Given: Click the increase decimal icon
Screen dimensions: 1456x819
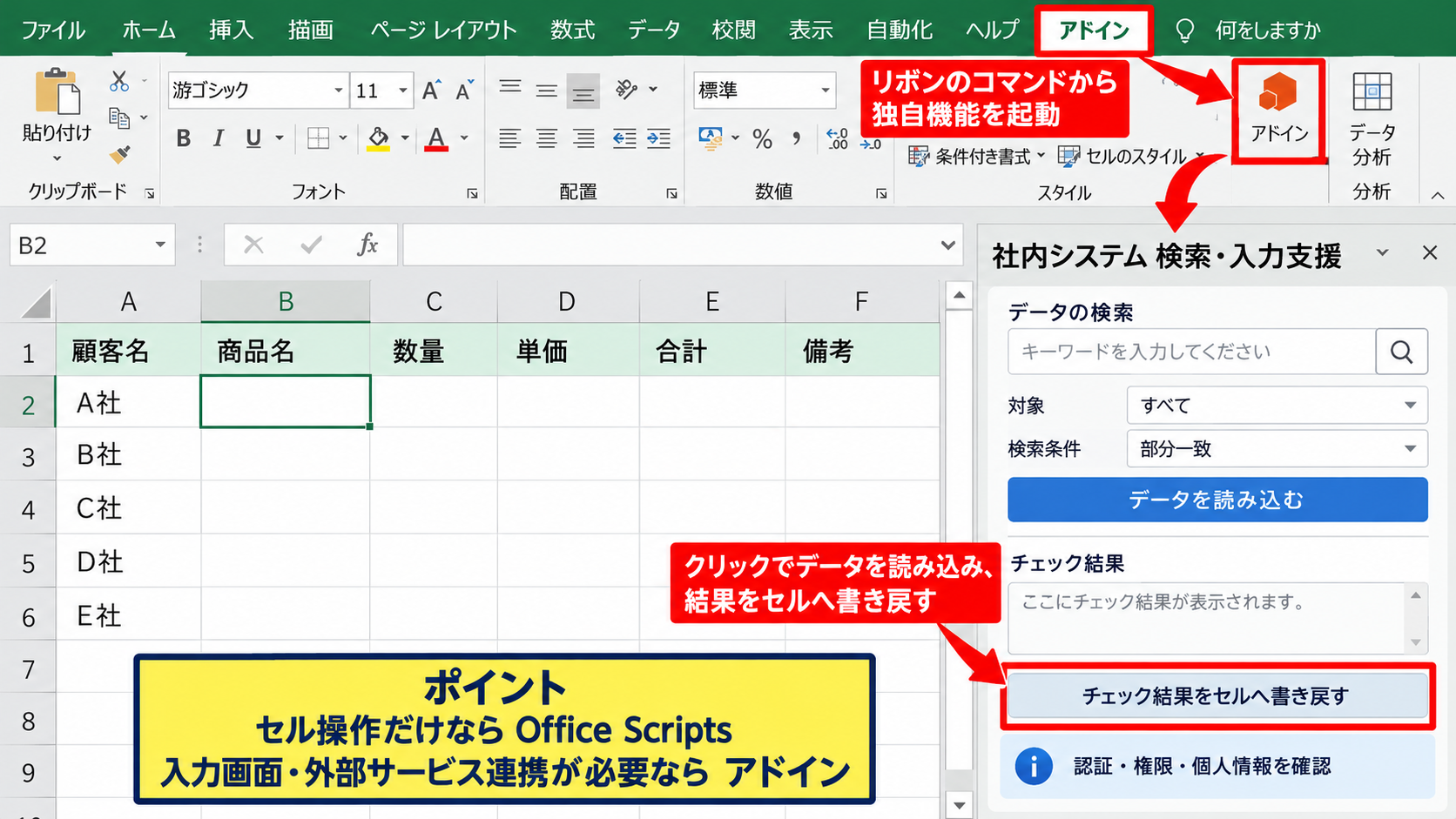Looking at the screenshot, I should (x=838, y=138).
